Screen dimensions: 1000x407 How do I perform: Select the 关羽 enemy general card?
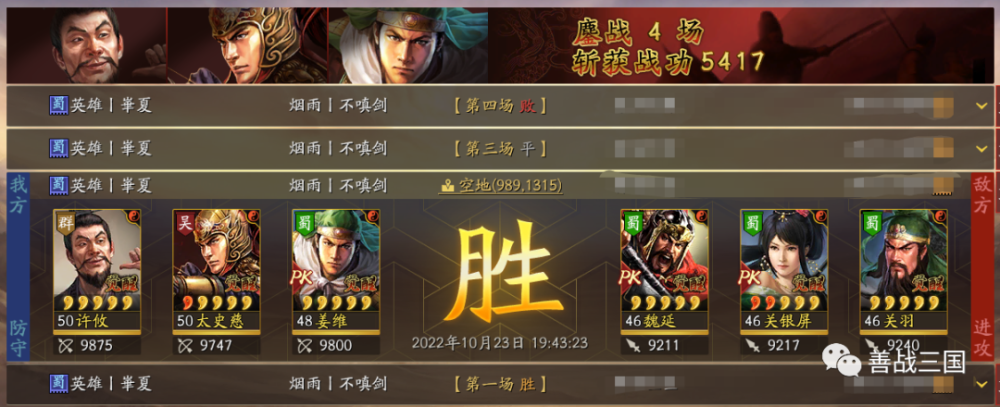point(903,271)
